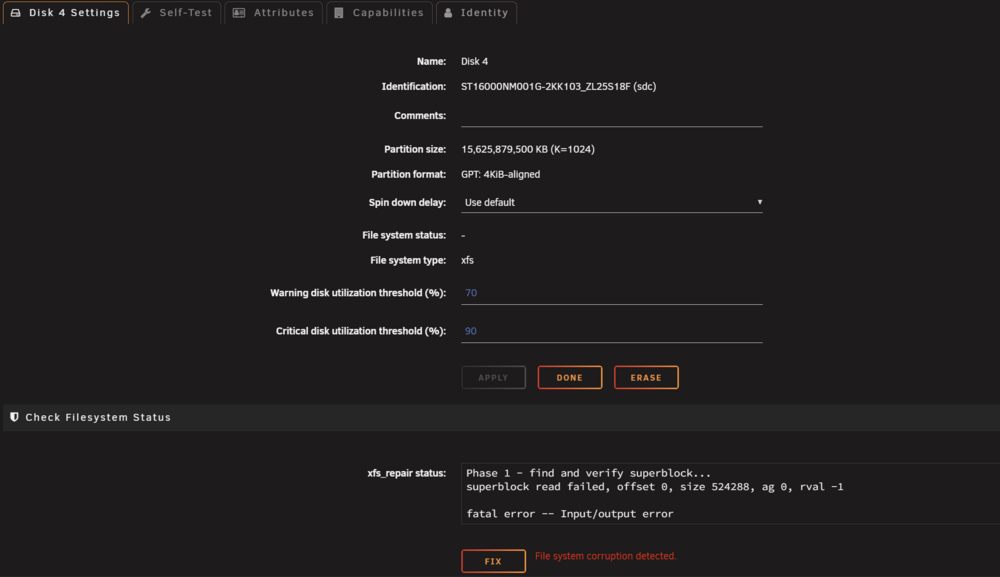Click the 'File system corruption detected.' message

point(605,556)
